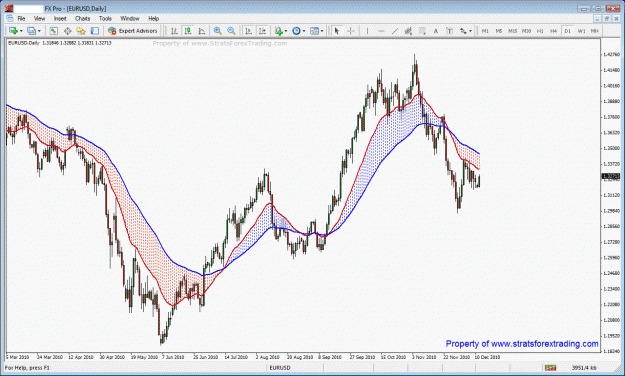This screenshot has height=376, width=625.
Task: Switch timeframe to M30
Action: 527,31
